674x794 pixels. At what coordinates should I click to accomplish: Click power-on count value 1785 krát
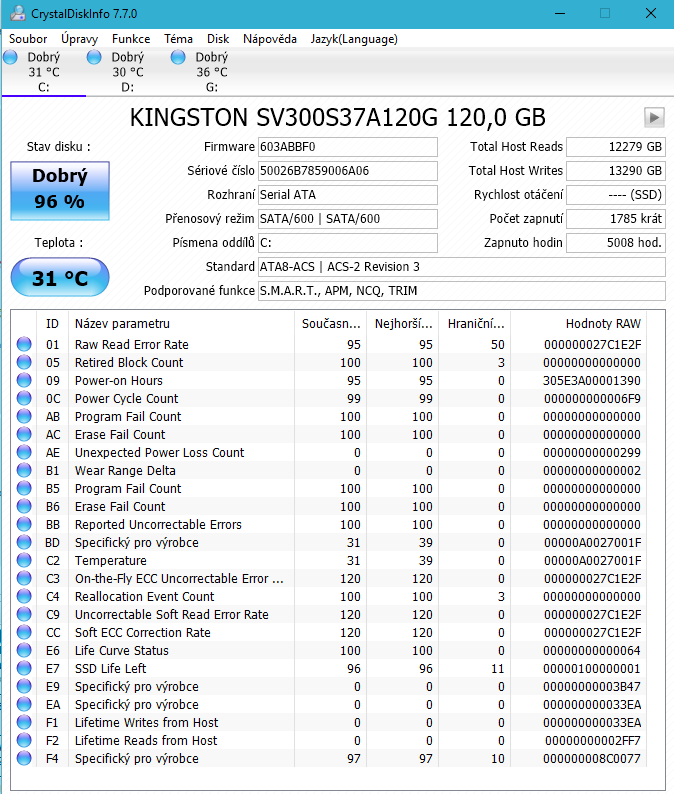click(616, 219)
